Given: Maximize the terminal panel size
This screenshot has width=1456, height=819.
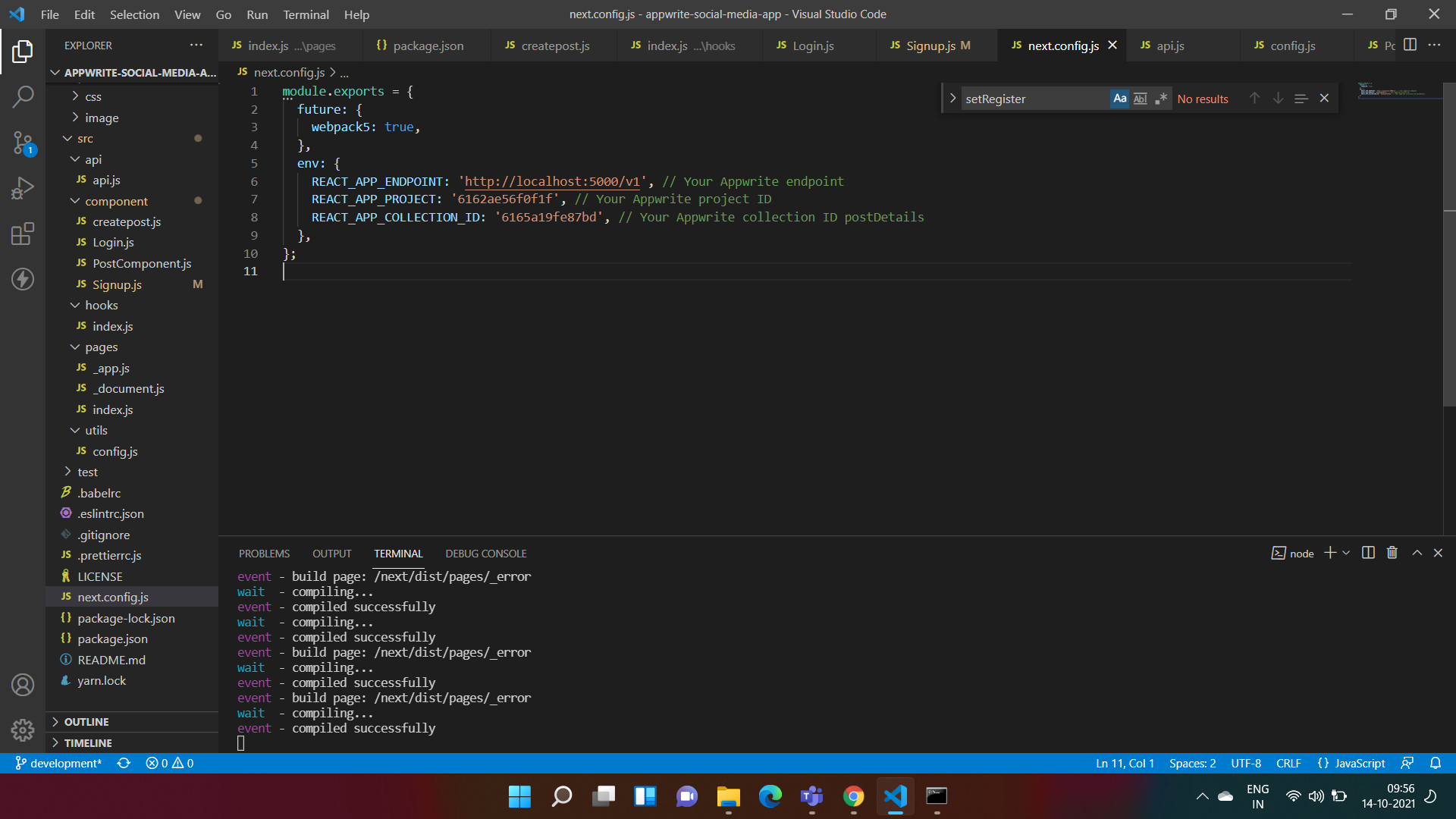Looking at the screenshot, I should pos(1417,553).
